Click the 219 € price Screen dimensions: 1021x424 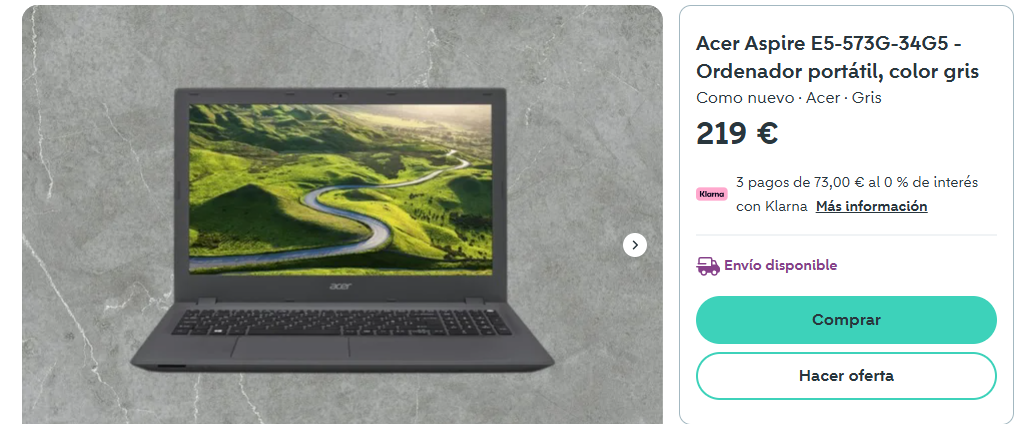click(x=737, y=134)
